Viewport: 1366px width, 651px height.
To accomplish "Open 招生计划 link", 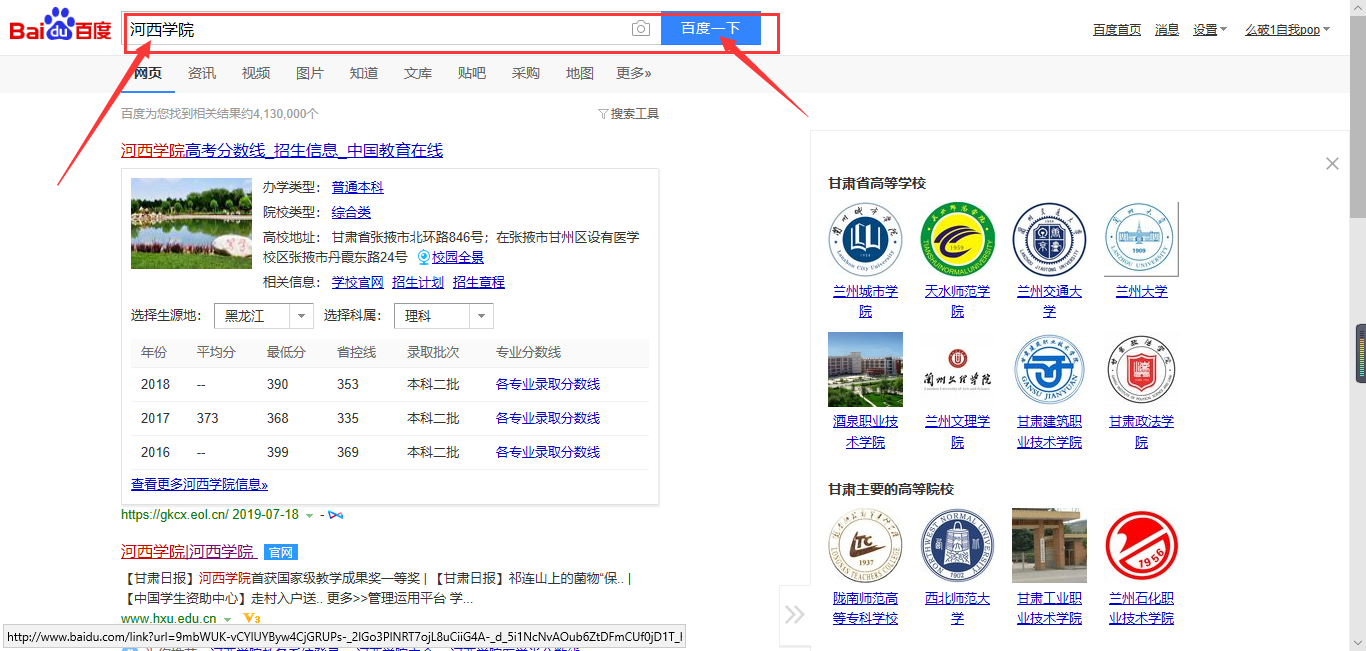I will click(418, 283).
